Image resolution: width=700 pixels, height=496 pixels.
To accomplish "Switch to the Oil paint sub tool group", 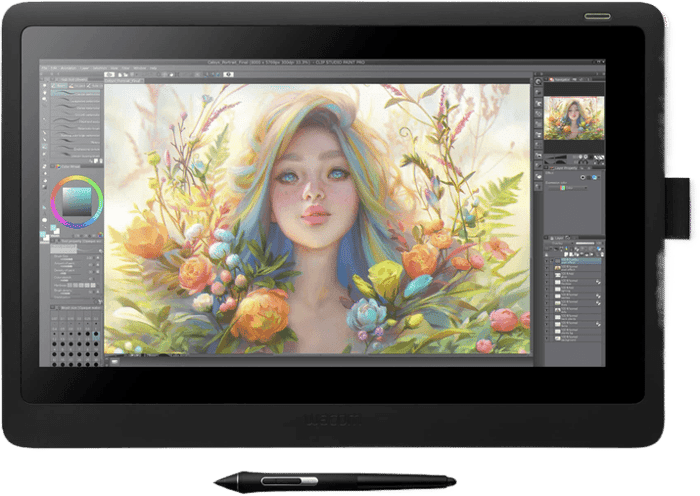I will [x=77, y=86].
